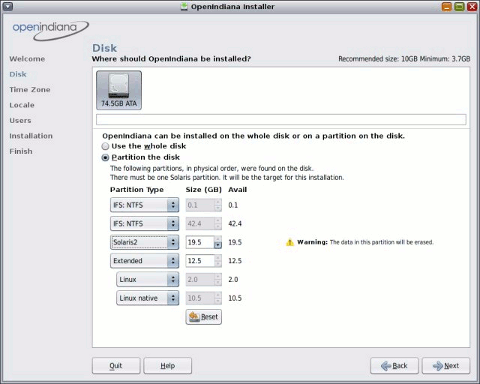The height and width of the screenshot is (384, 480).
Task: Go Back to the previous step
Action: point(394,366)
